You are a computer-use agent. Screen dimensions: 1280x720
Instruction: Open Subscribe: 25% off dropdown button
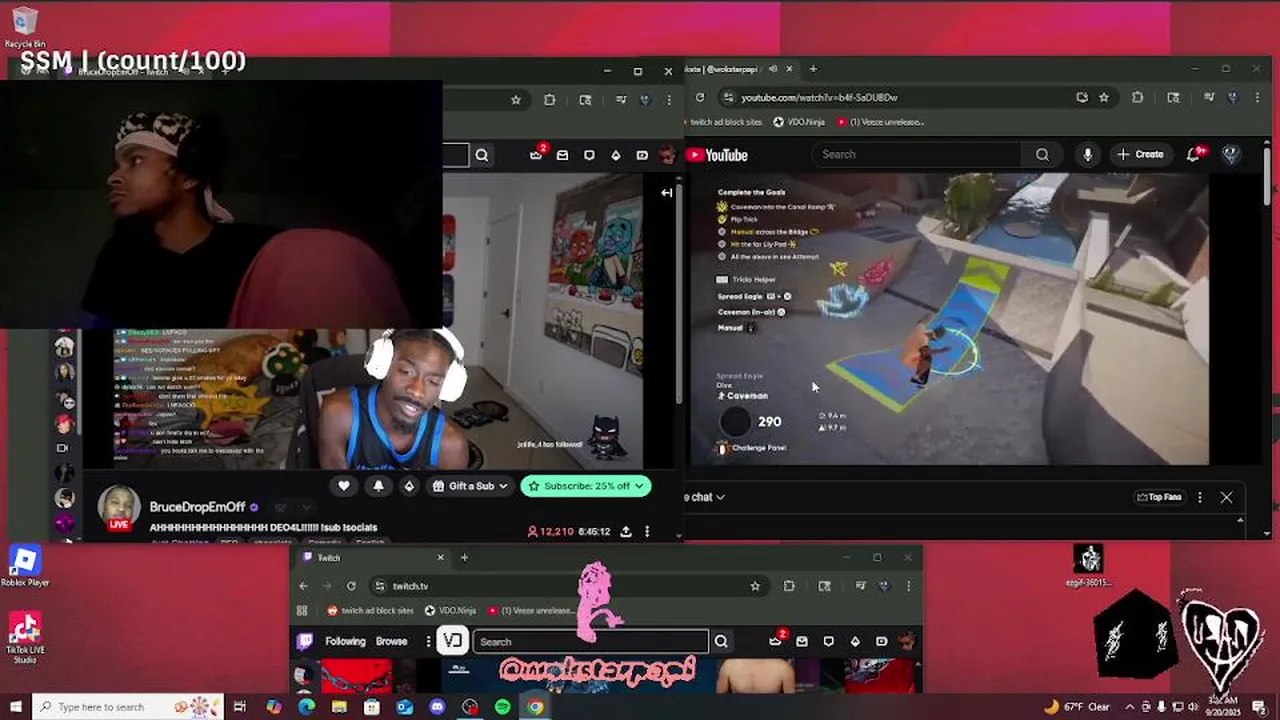pos(586,486)
